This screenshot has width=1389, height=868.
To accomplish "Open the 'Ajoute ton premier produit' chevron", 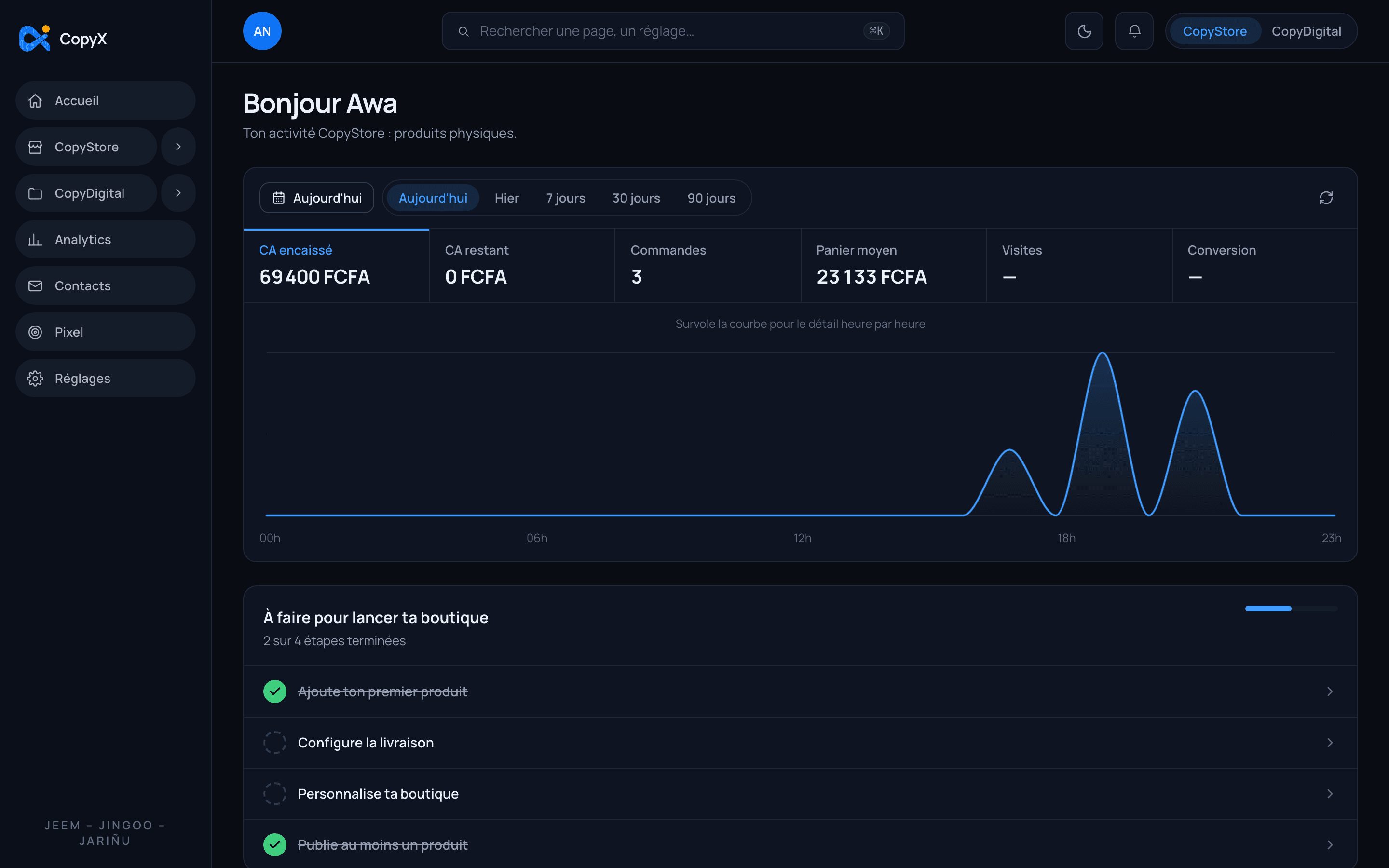I will pyautogui.click(x=1329, y=692).
